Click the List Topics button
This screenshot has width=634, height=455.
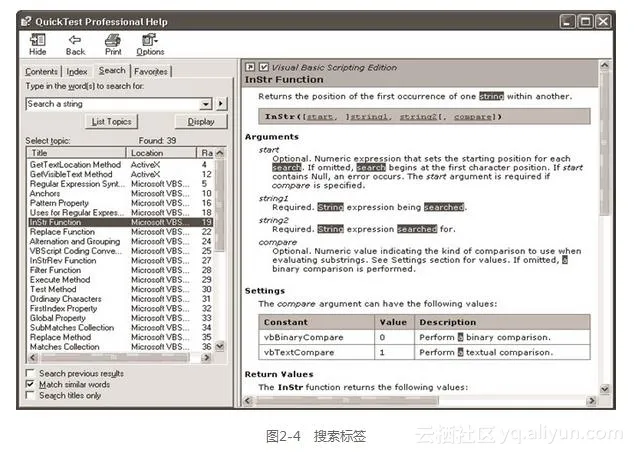[111, 122]
